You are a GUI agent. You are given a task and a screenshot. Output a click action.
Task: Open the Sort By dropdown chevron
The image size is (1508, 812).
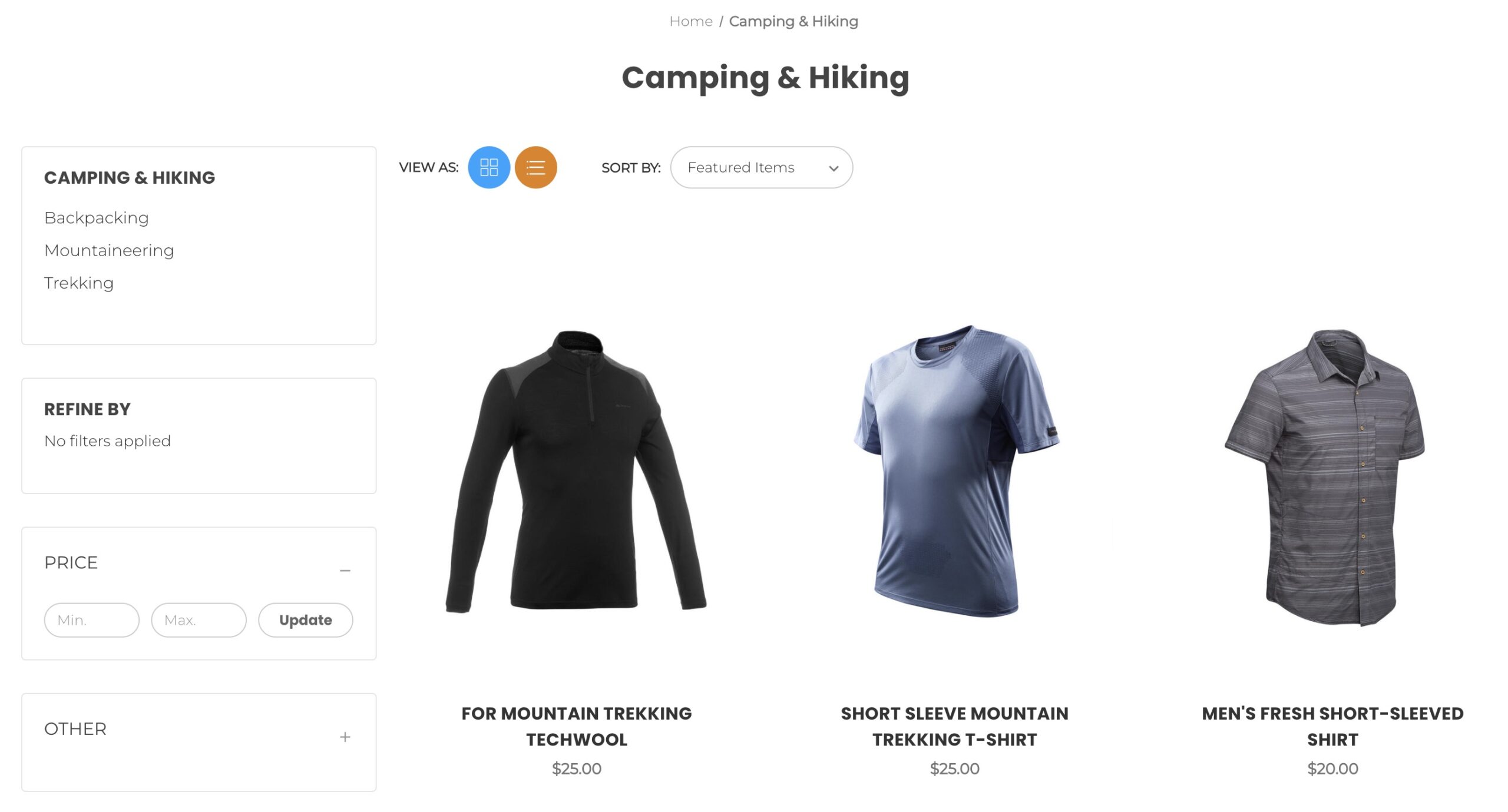tap(833, 168)
